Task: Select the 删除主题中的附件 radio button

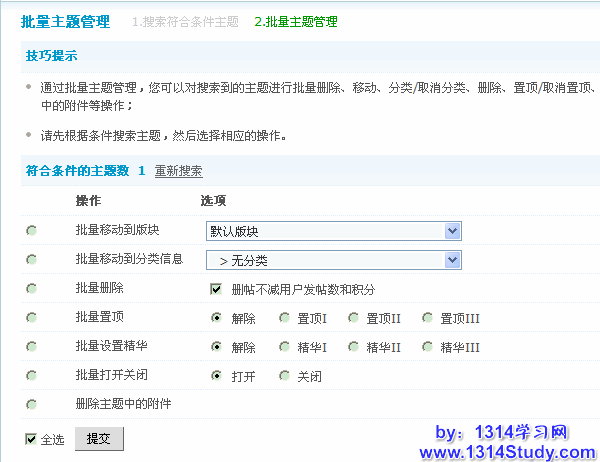Action: pos(31,405)
